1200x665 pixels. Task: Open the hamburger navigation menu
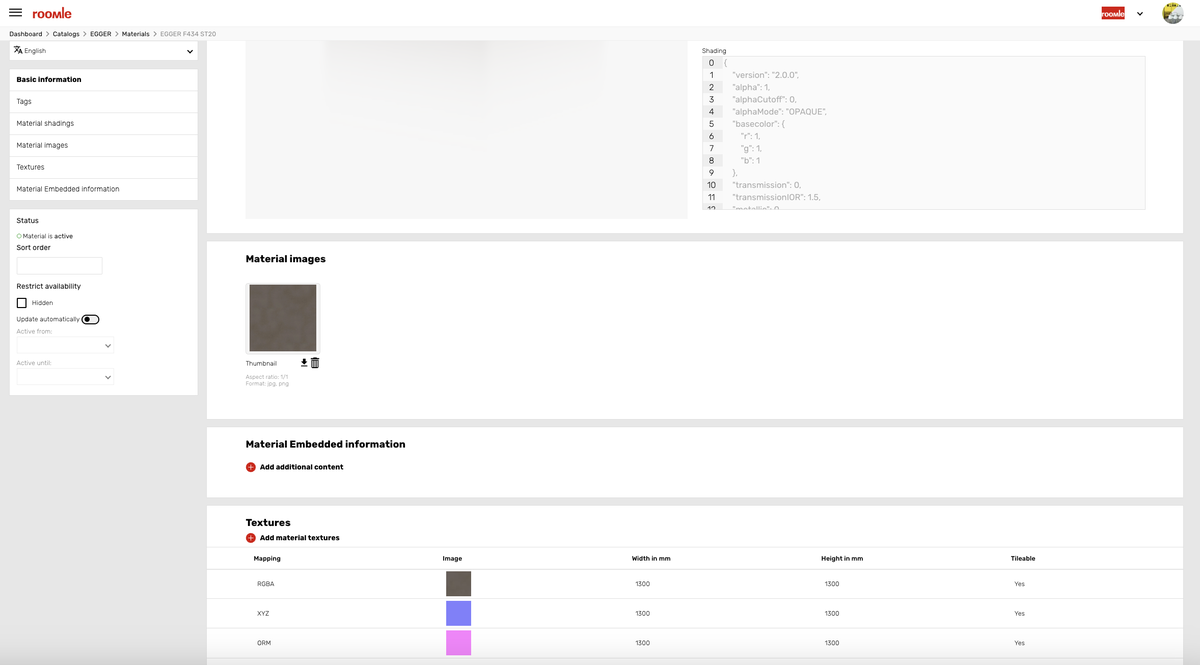click(15, 13)
